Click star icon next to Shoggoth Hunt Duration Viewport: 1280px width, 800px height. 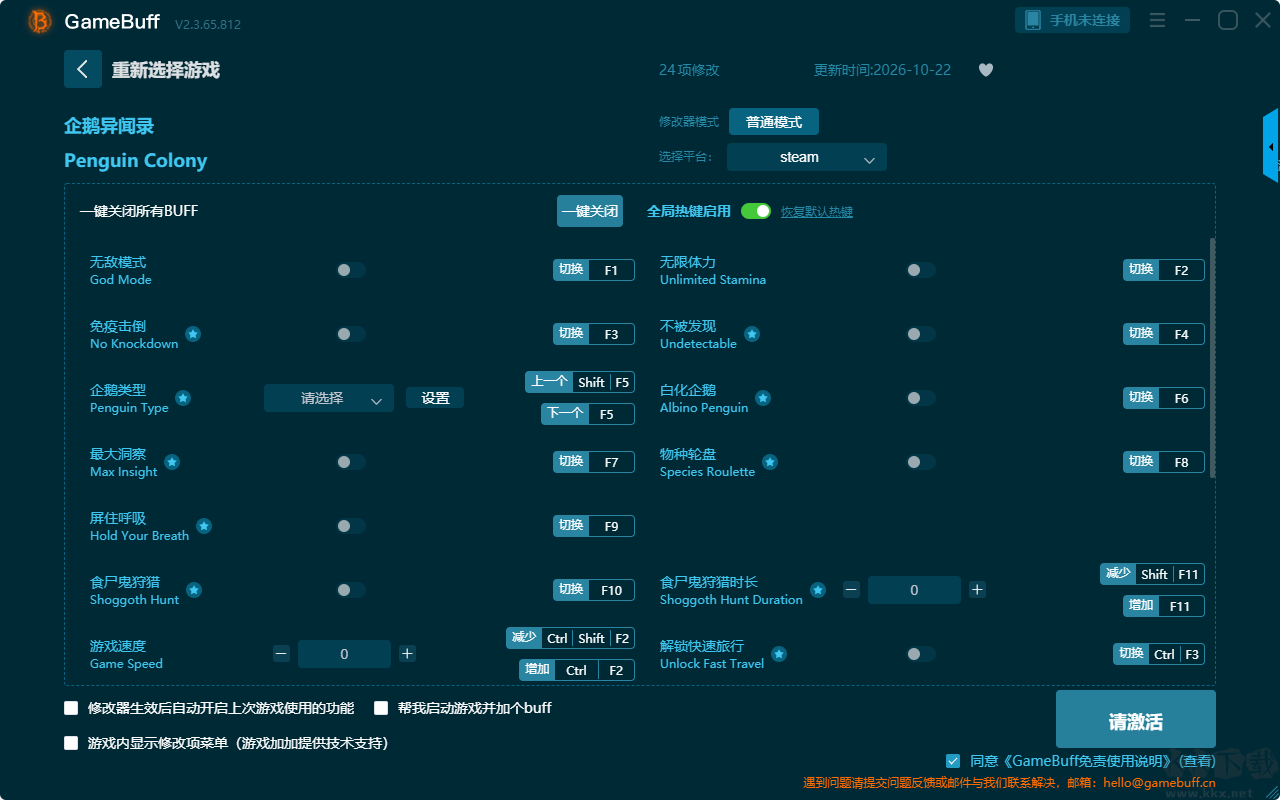tap(818, 590)
